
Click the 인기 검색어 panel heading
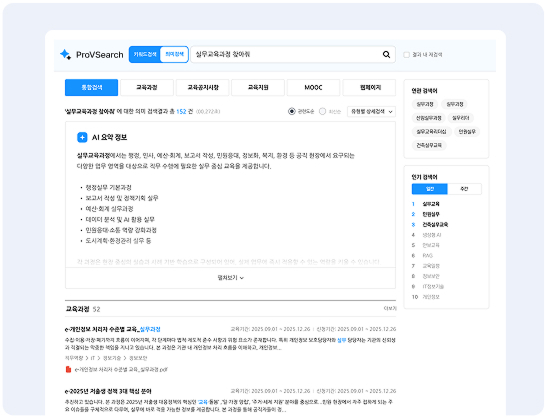(424, 177)
